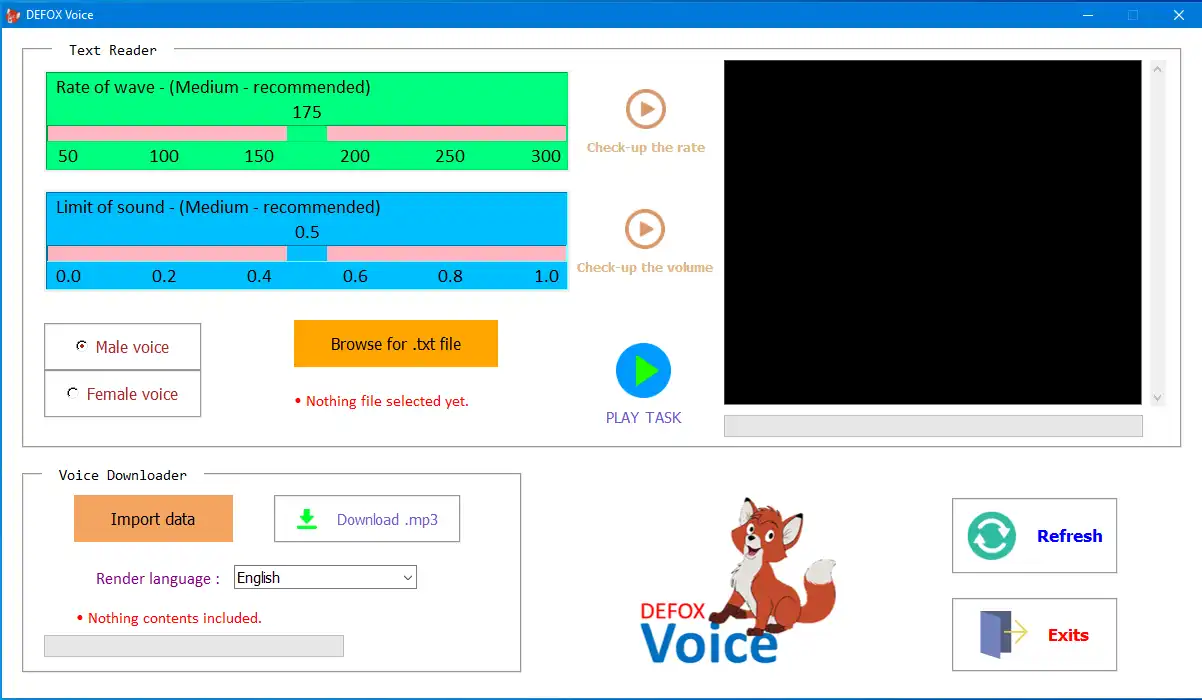Click the scroll up arrow of text area

(x=1158, y=69)
